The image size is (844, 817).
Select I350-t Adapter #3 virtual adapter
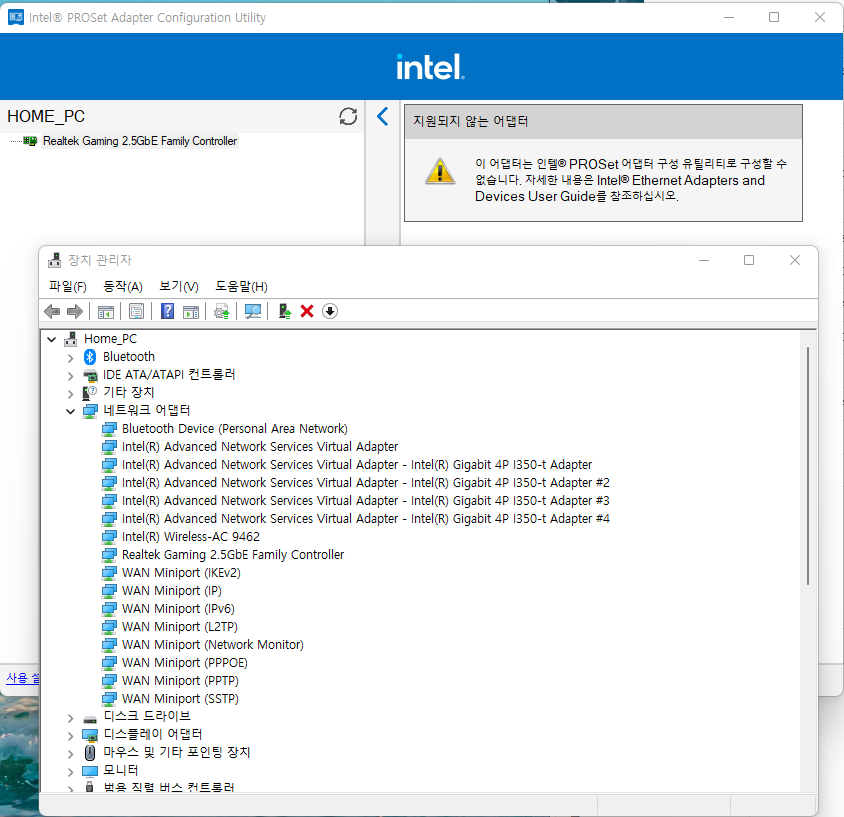click(x=365, y=501)
